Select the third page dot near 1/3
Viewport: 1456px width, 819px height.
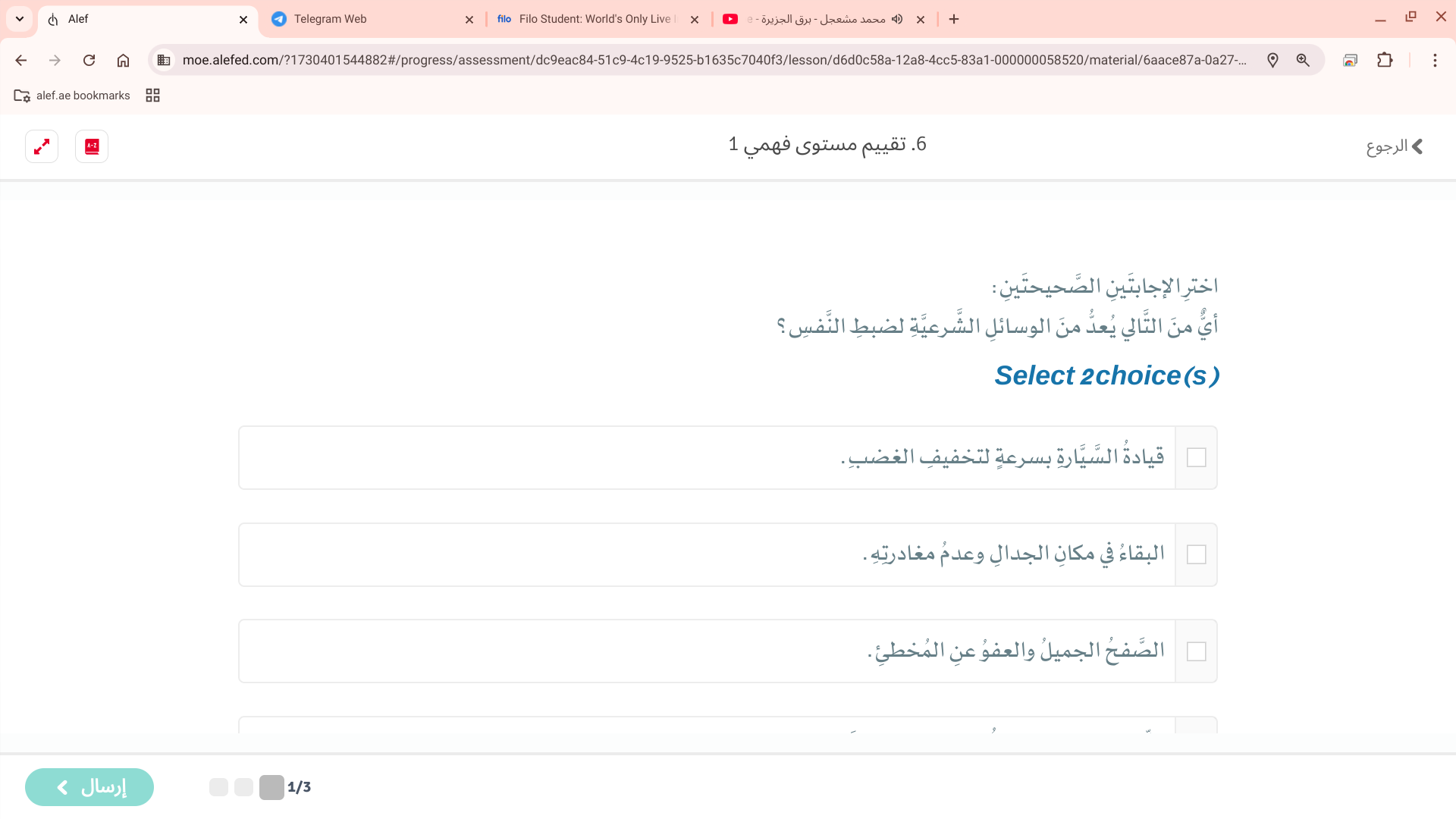pyautogui.click(x=271, y=787)
